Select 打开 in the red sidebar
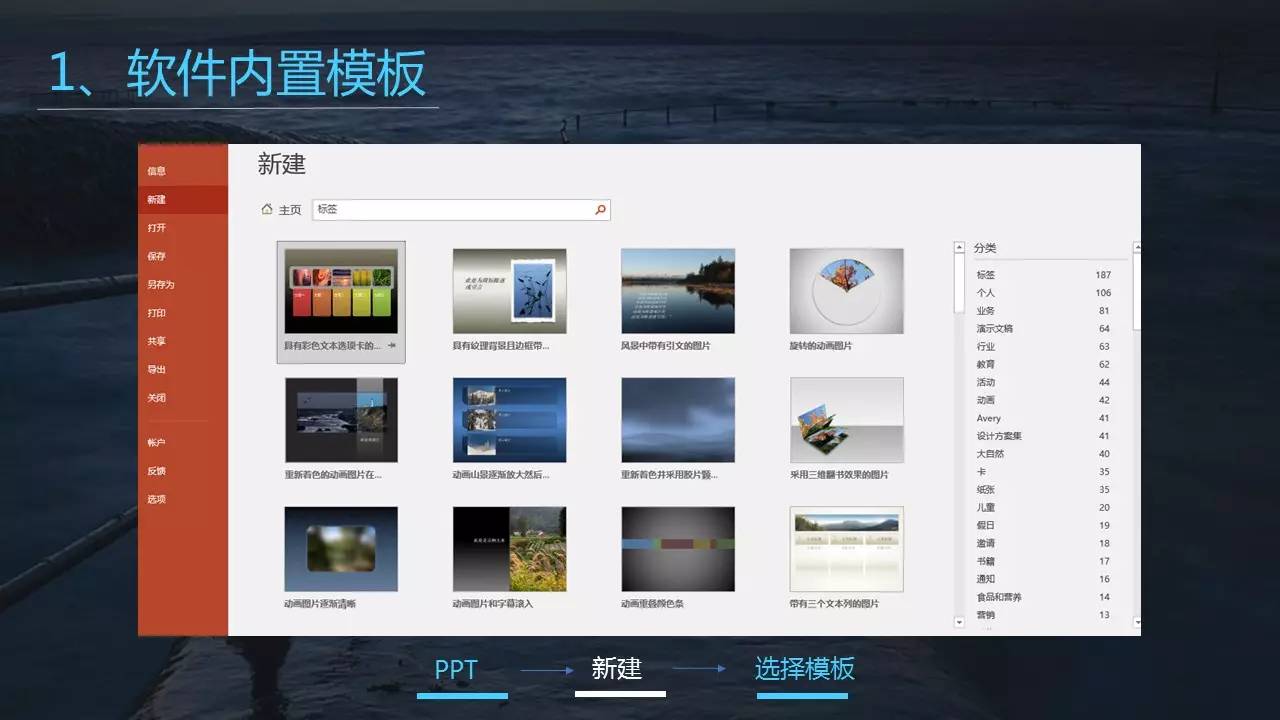This screenshot has width=1280, height=720. (x=160, y=227)
